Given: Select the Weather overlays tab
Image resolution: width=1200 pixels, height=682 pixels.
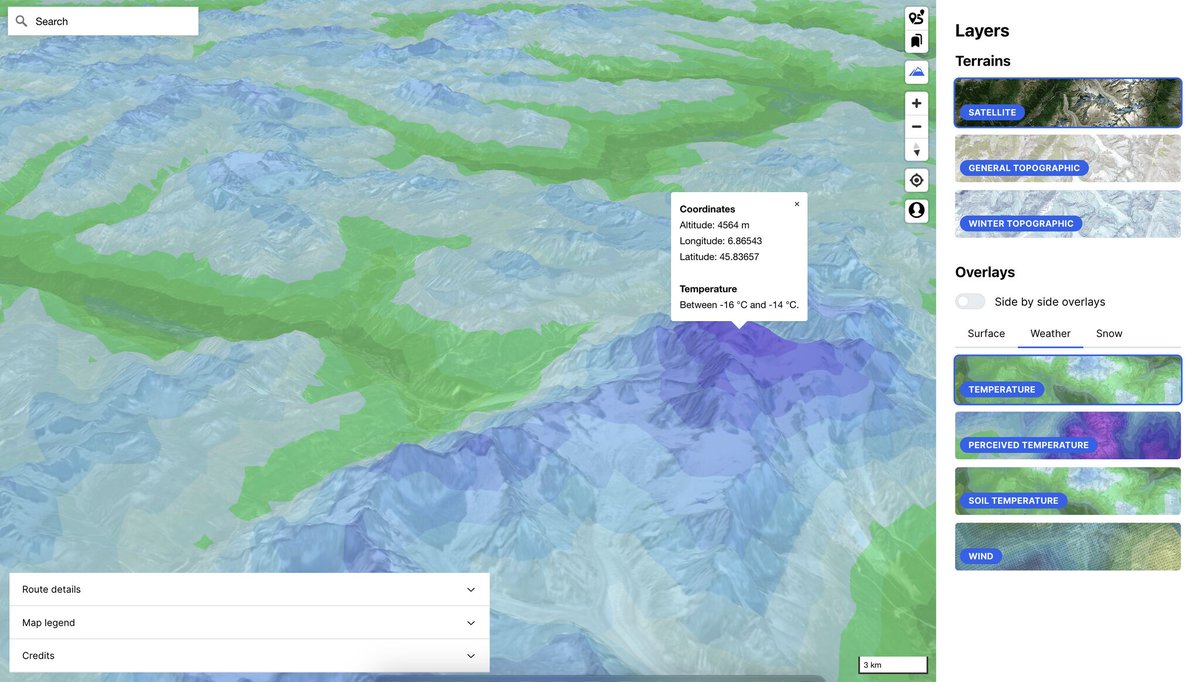Looking at the screenshot, I should pyautogui.click(x=1050, y=333).
